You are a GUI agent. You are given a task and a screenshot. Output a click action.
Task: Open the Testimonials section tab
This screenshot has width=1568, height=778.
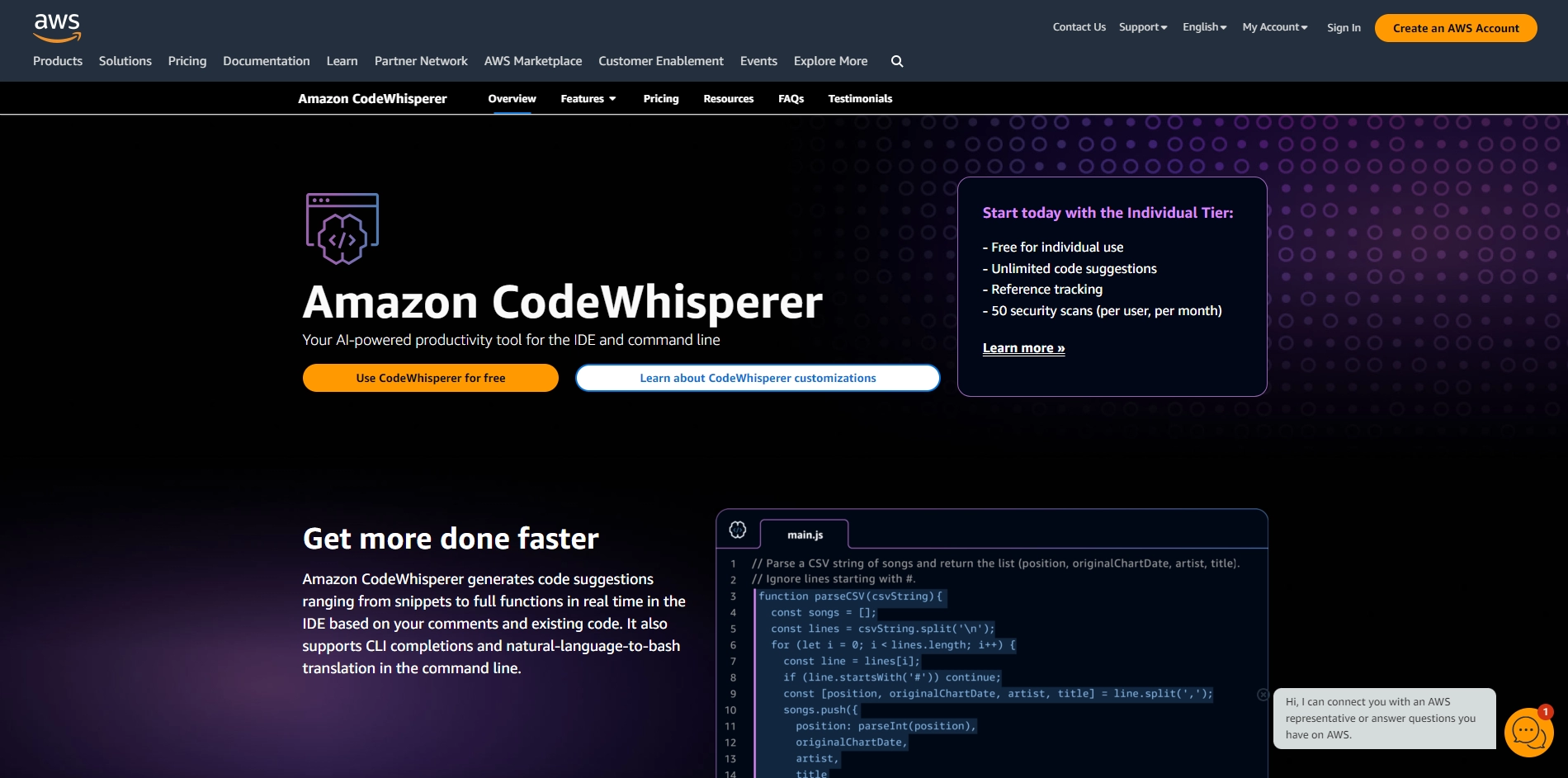point(860,98)
